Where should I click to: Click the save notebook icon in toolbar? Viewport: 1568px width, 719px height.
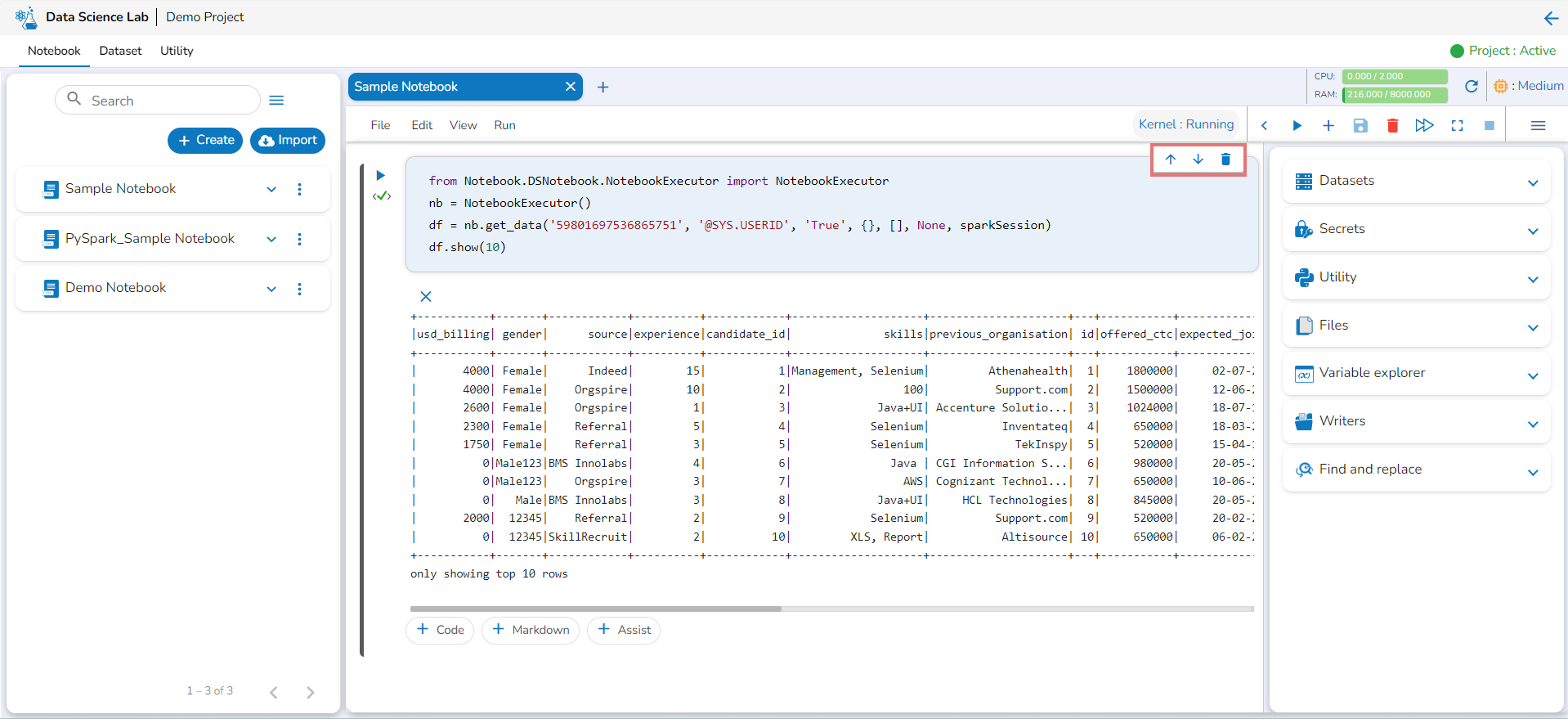tap(1360, 125)
